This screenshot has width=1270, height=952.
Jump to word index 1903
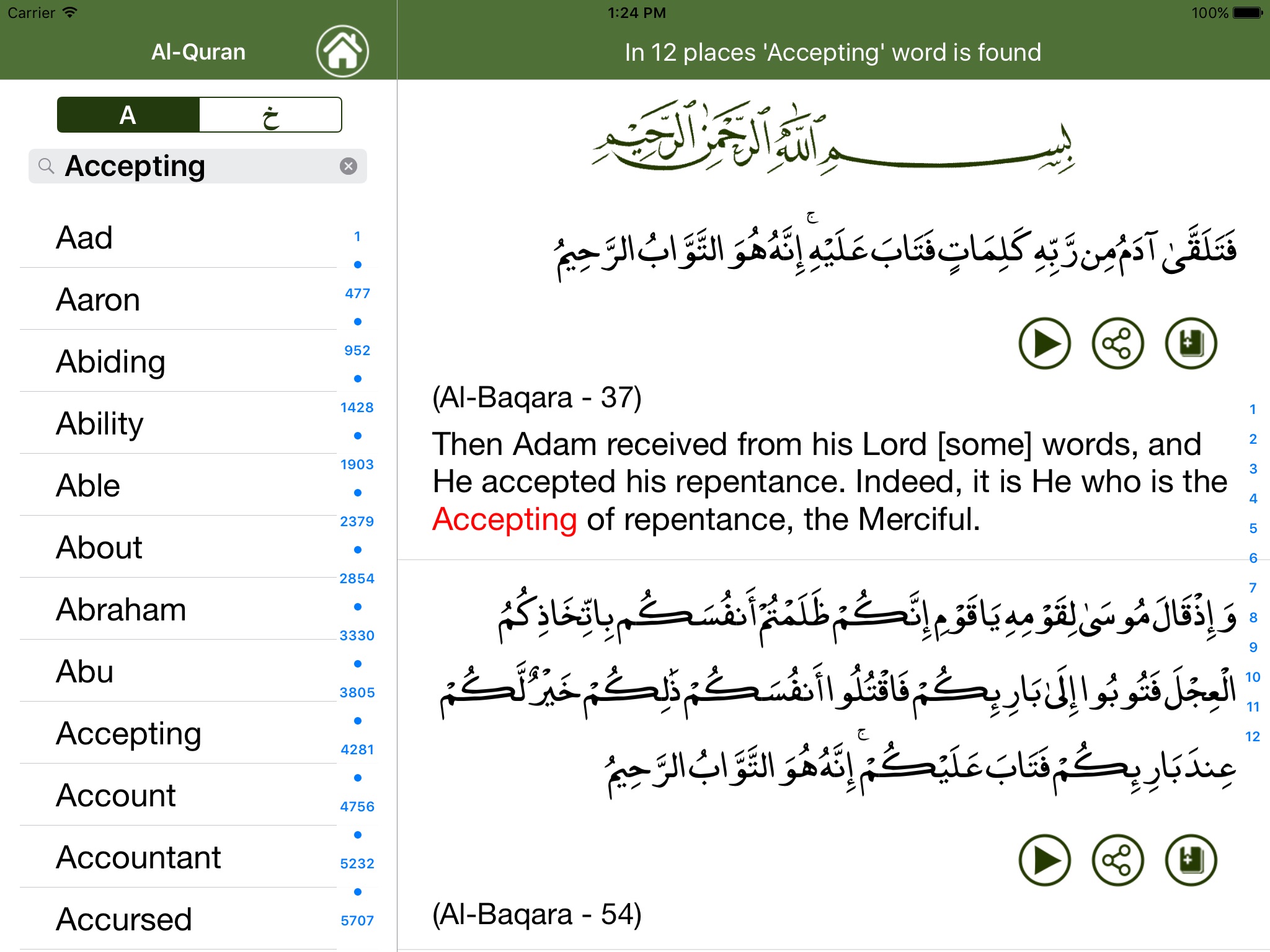pyautogui.click(x=357, y=465)
